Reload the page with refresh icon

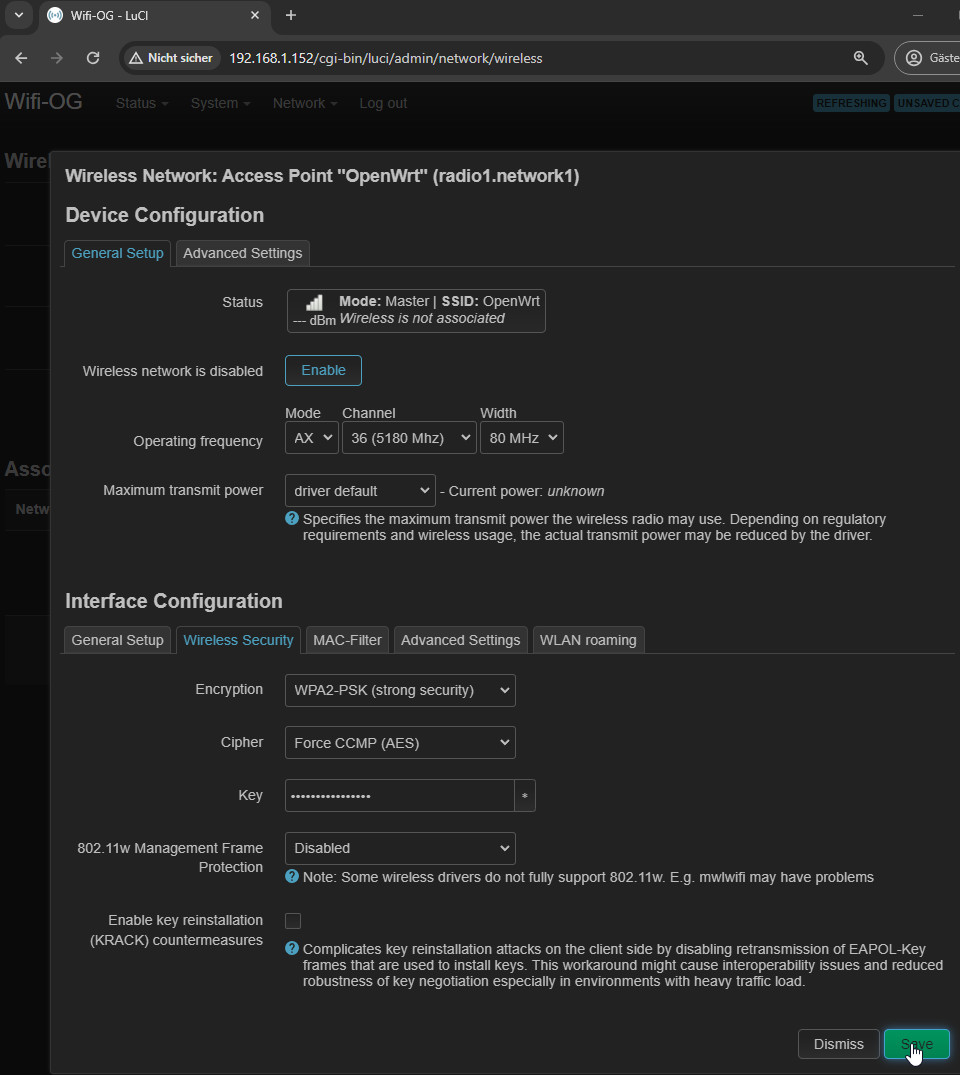[93, 58]
